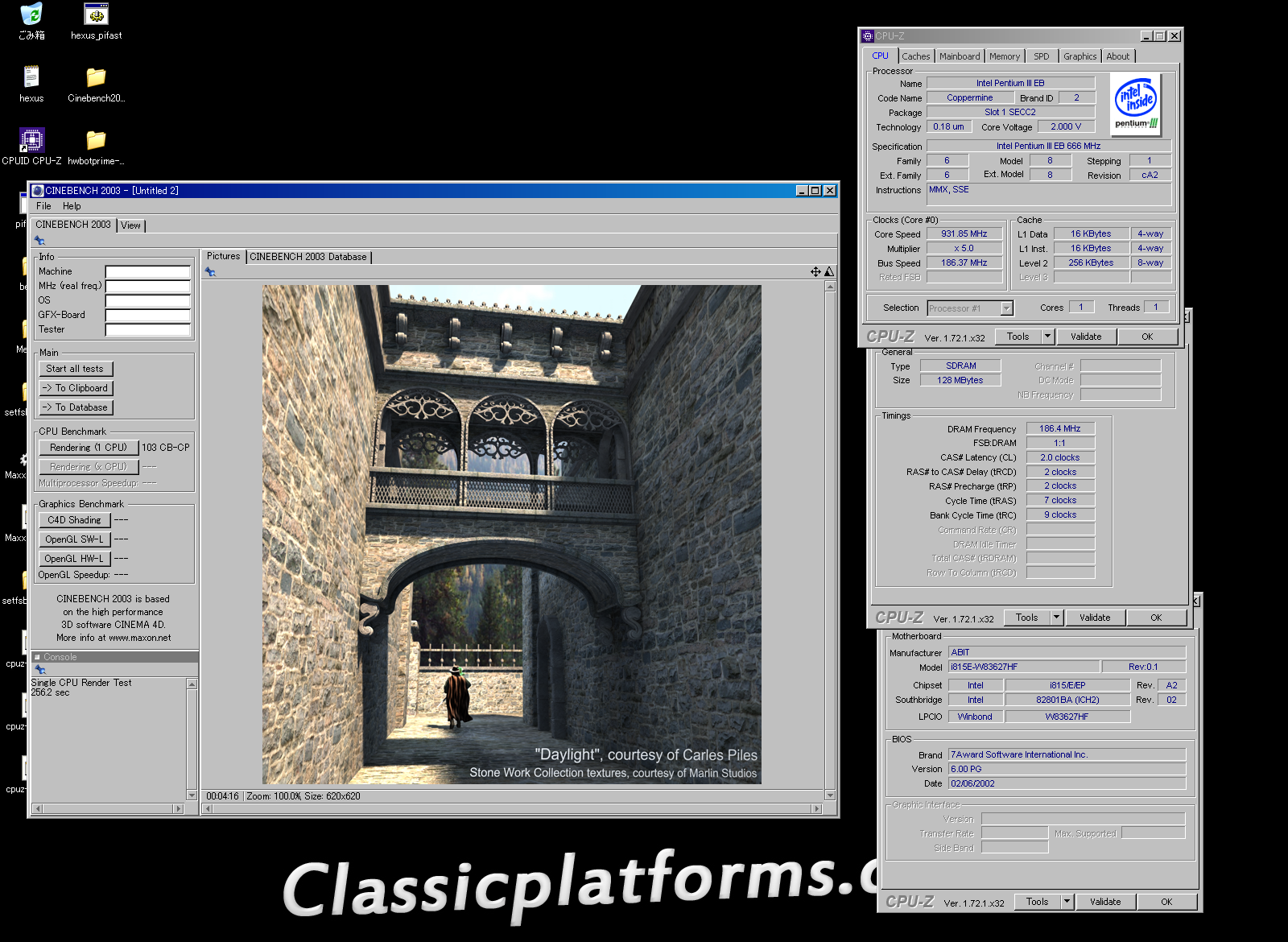Expand Tools dropdown arrow in Memory CPU-Z window

1057,618
